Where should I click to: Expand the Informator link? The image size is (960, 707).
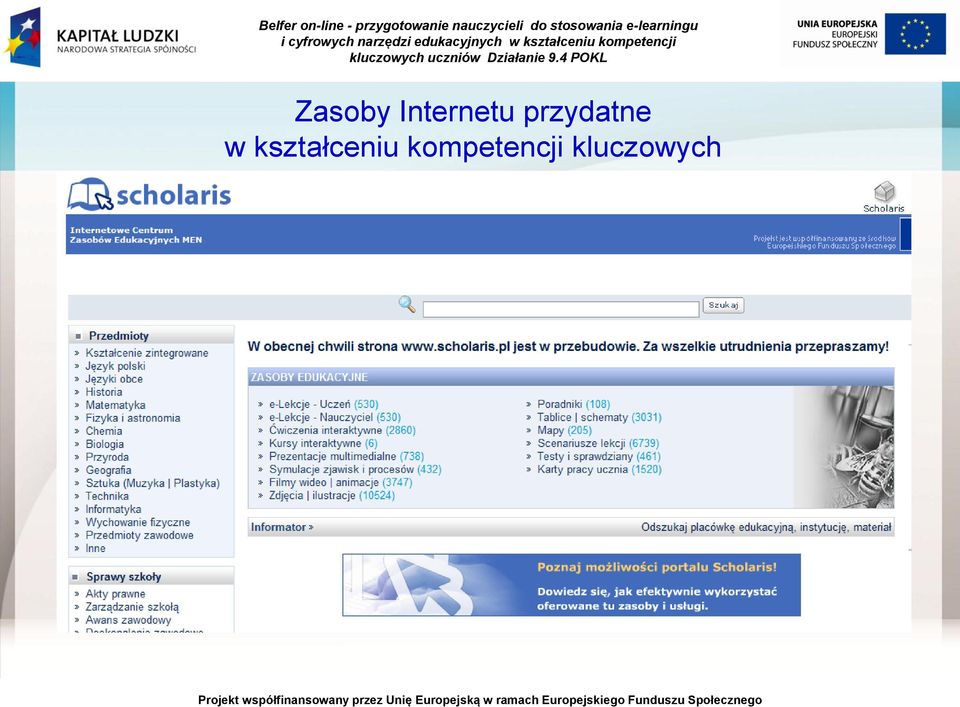click(282, 527)
